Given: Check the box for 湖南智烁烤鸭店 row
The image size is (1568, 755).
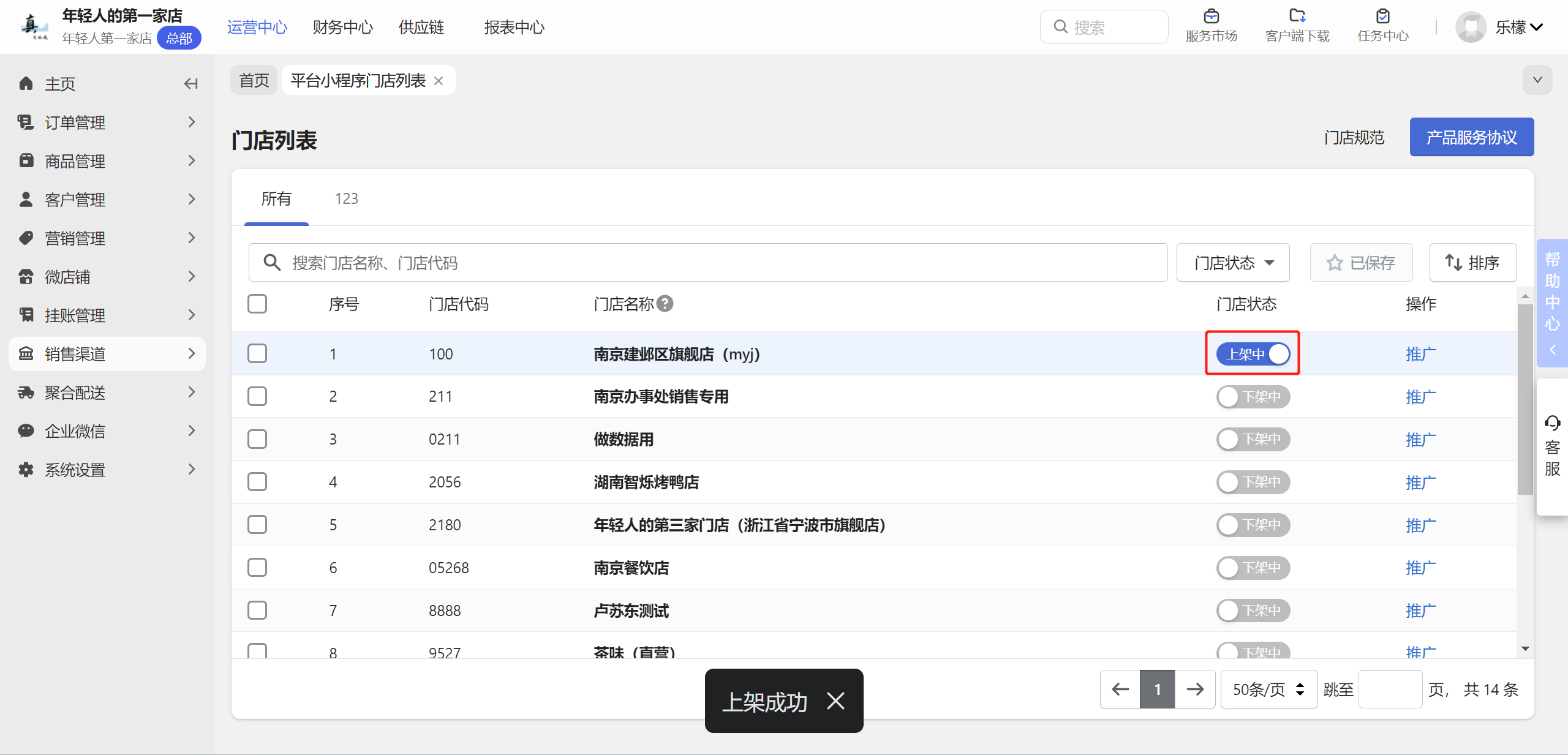Looking at the screenshot, I should coord(257,482).
